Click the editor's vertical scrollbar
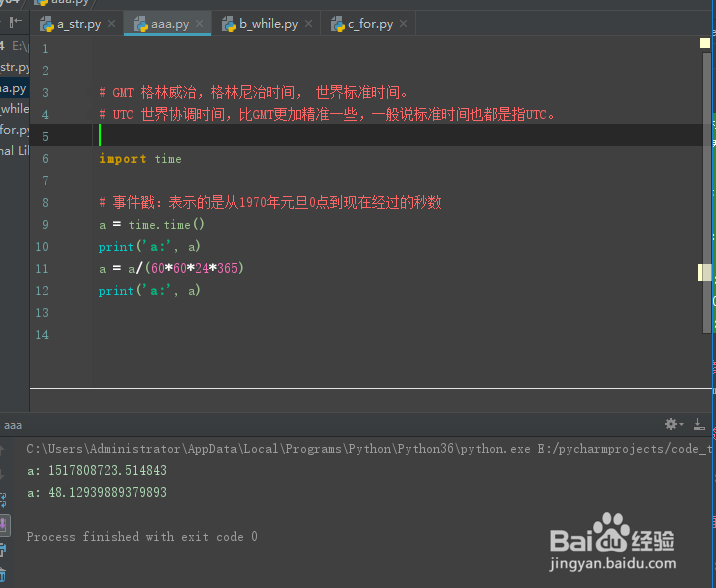 (706, 192)
